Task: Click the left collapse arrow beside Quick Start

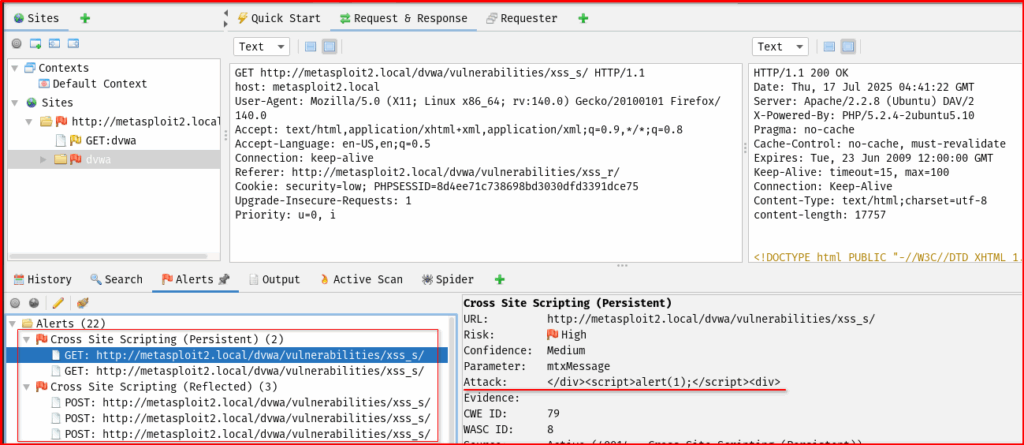Action: 225,13
